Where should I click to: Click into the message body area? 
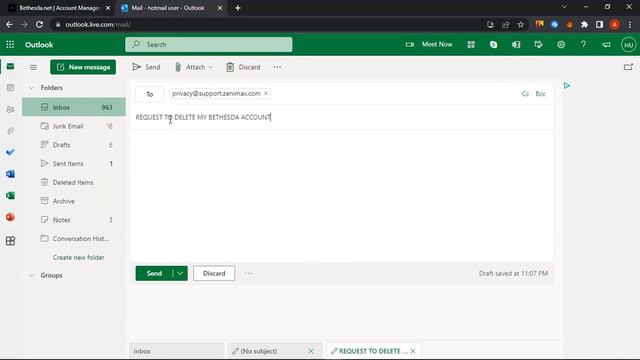coord(342,196)
